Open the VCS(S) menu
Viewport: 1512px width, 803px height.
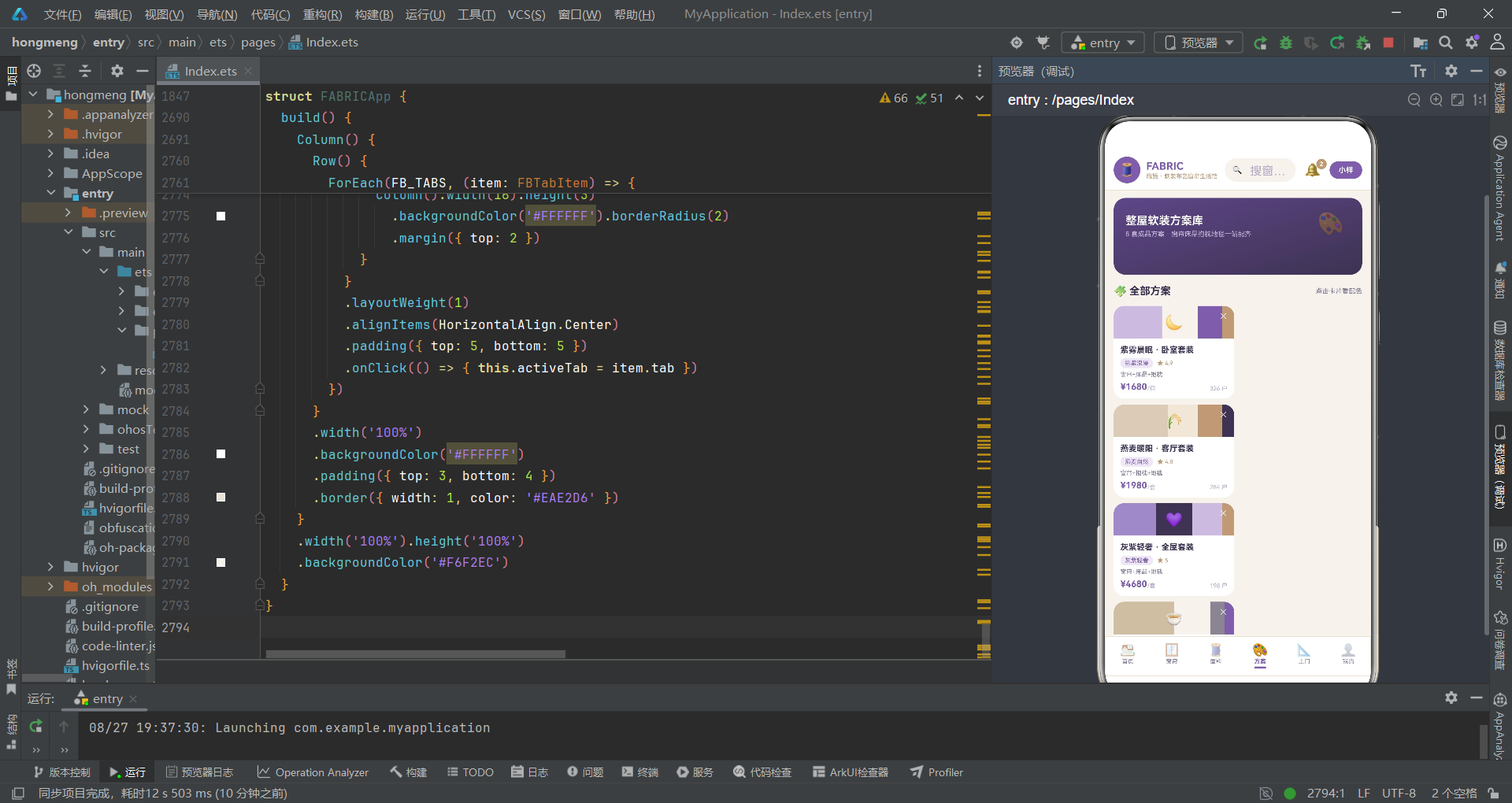[526, 14]
